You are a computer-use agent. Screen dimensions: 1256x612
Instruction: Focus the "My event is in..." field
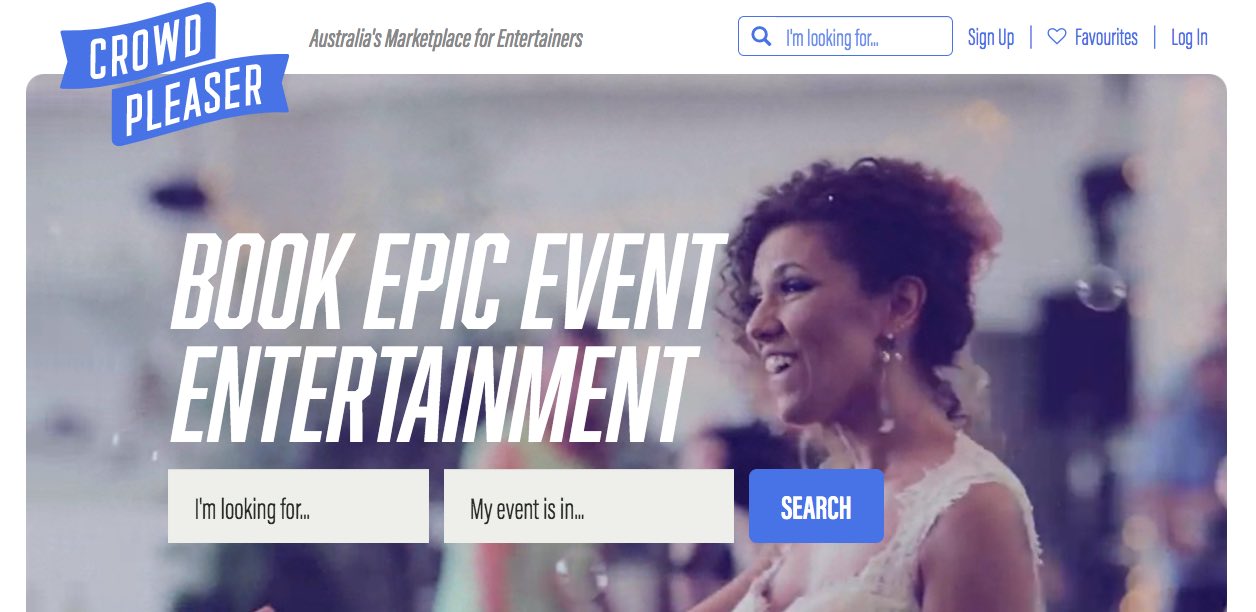pyautogui.click(x=589, y=506)
